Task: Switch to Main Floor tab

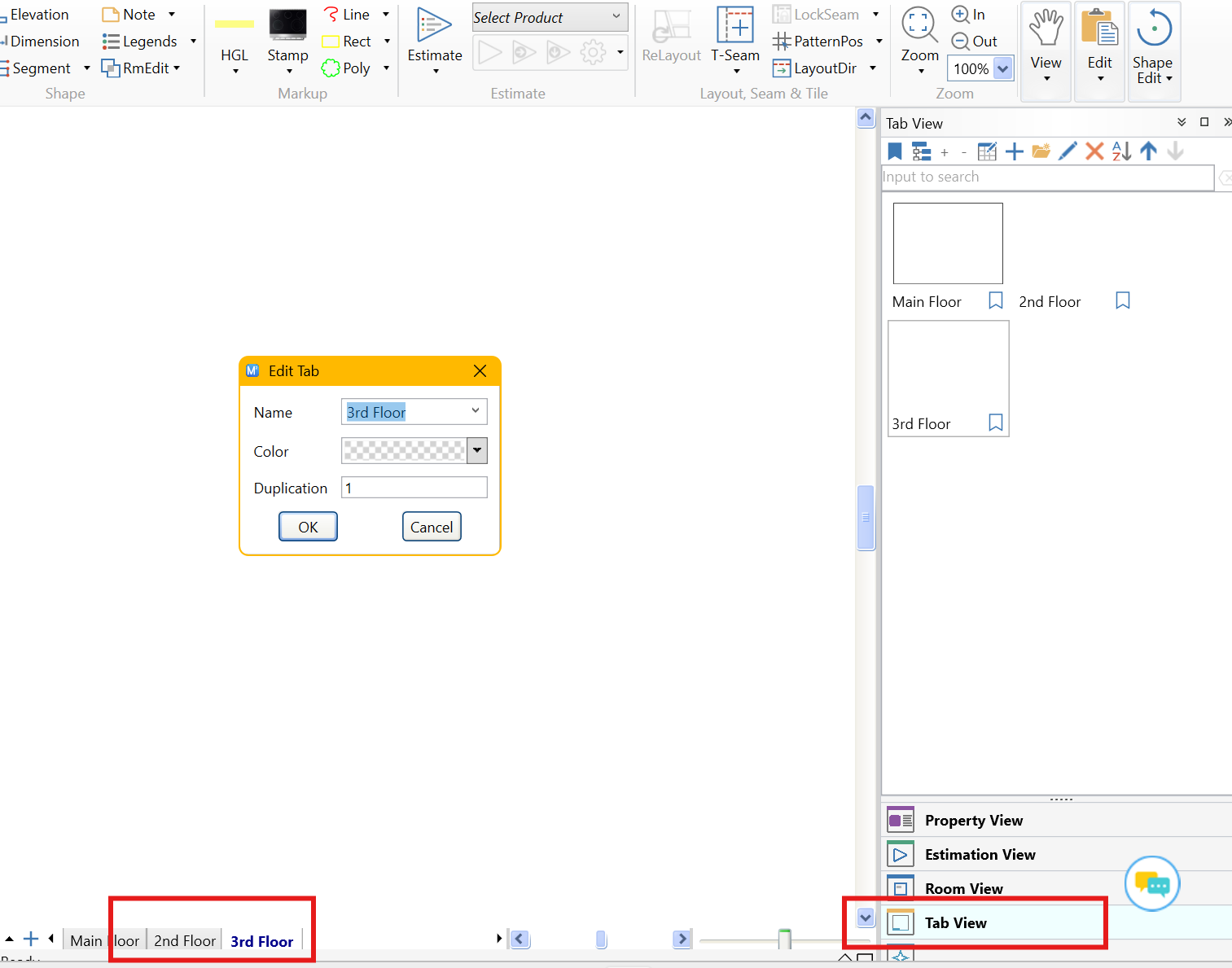Action: coord(104,941)
